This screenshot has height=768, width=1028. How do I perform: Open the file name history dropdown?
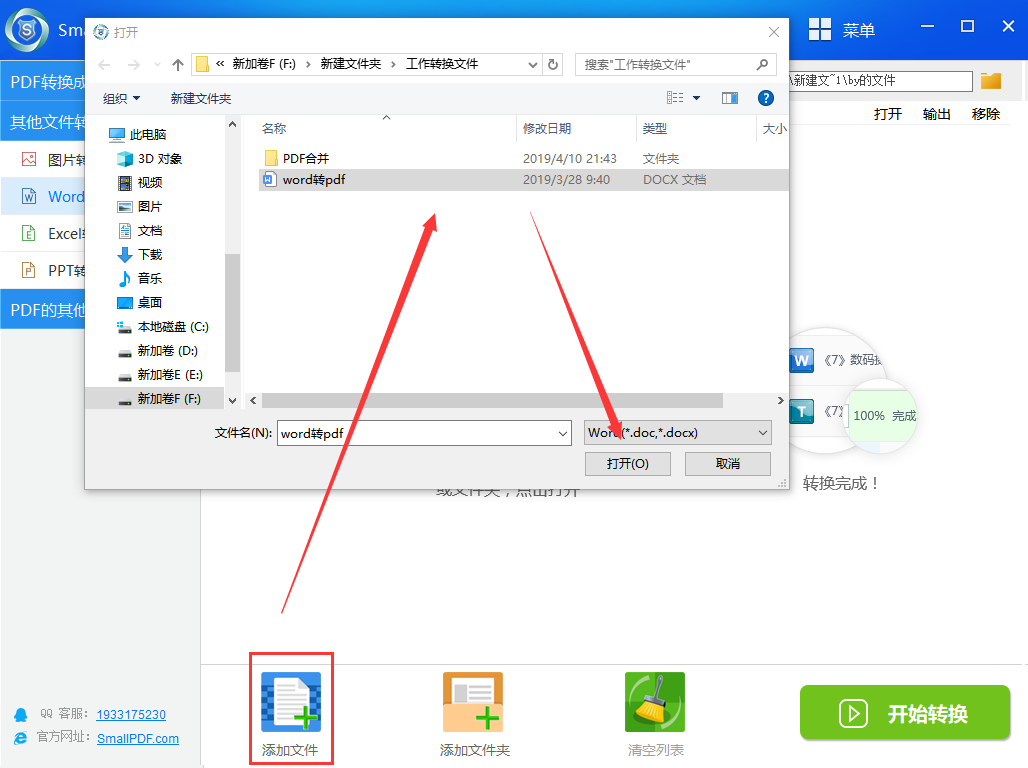(x=562, y=433)
